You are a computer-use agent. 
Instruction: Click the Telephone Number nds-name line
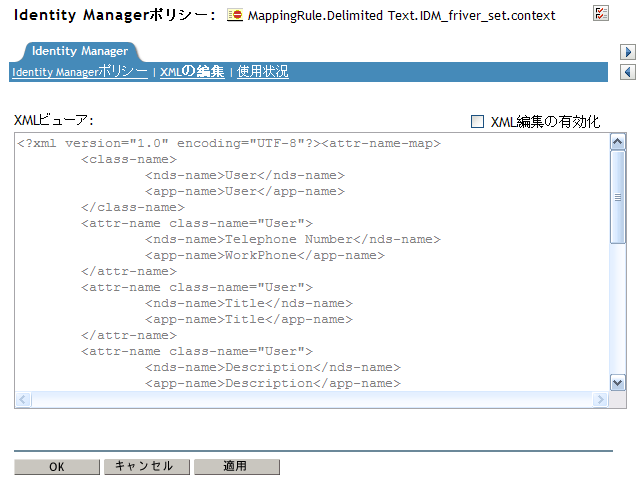[293, 240]
